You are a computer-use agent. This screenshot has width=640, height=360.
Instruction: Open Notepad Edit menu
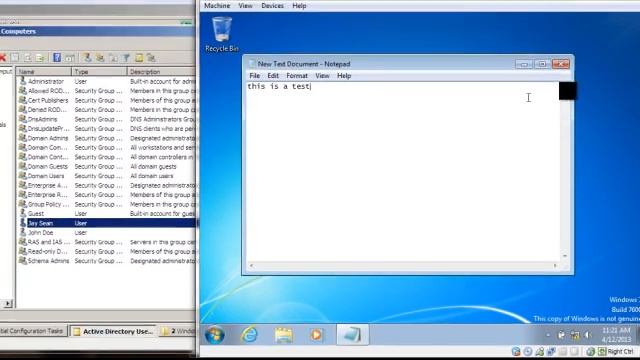[x=273, y=76]
